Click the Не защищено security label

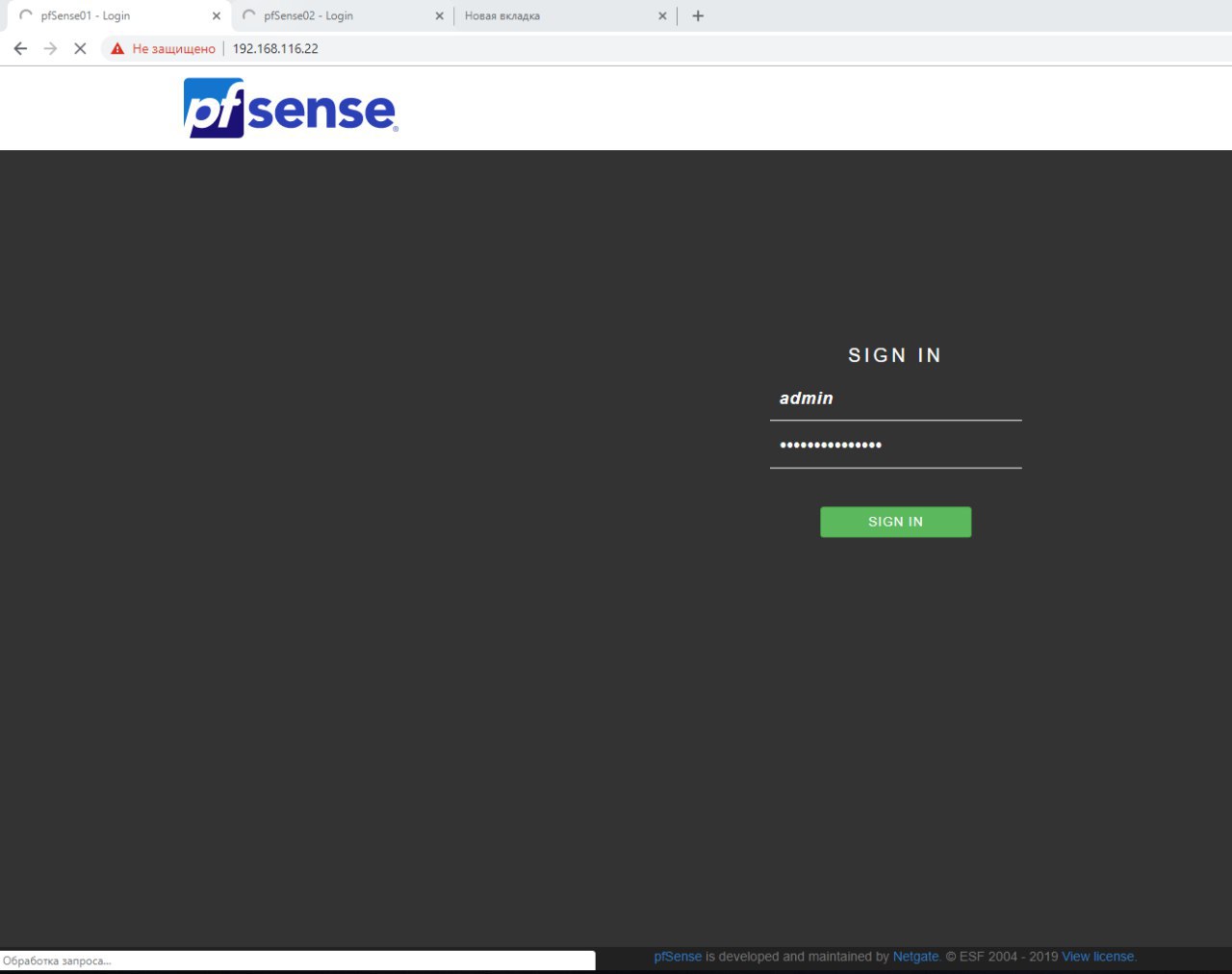(173, 48)
